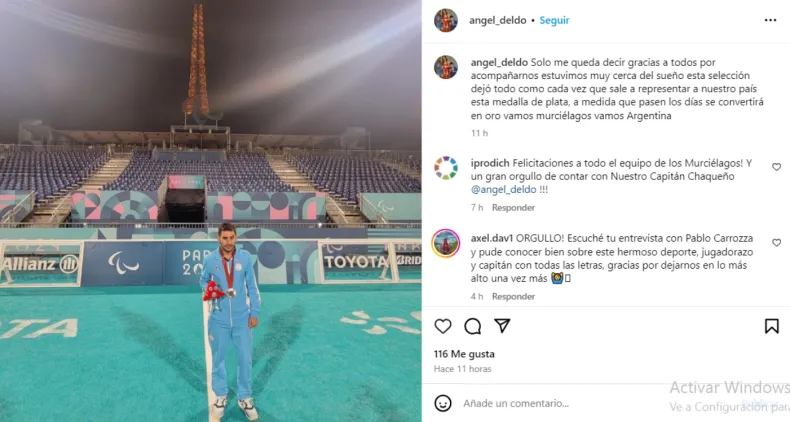The height and width of the screenshot is (422, 790).
Task: Open axel.dav1 username link
Action: [492, 238]
